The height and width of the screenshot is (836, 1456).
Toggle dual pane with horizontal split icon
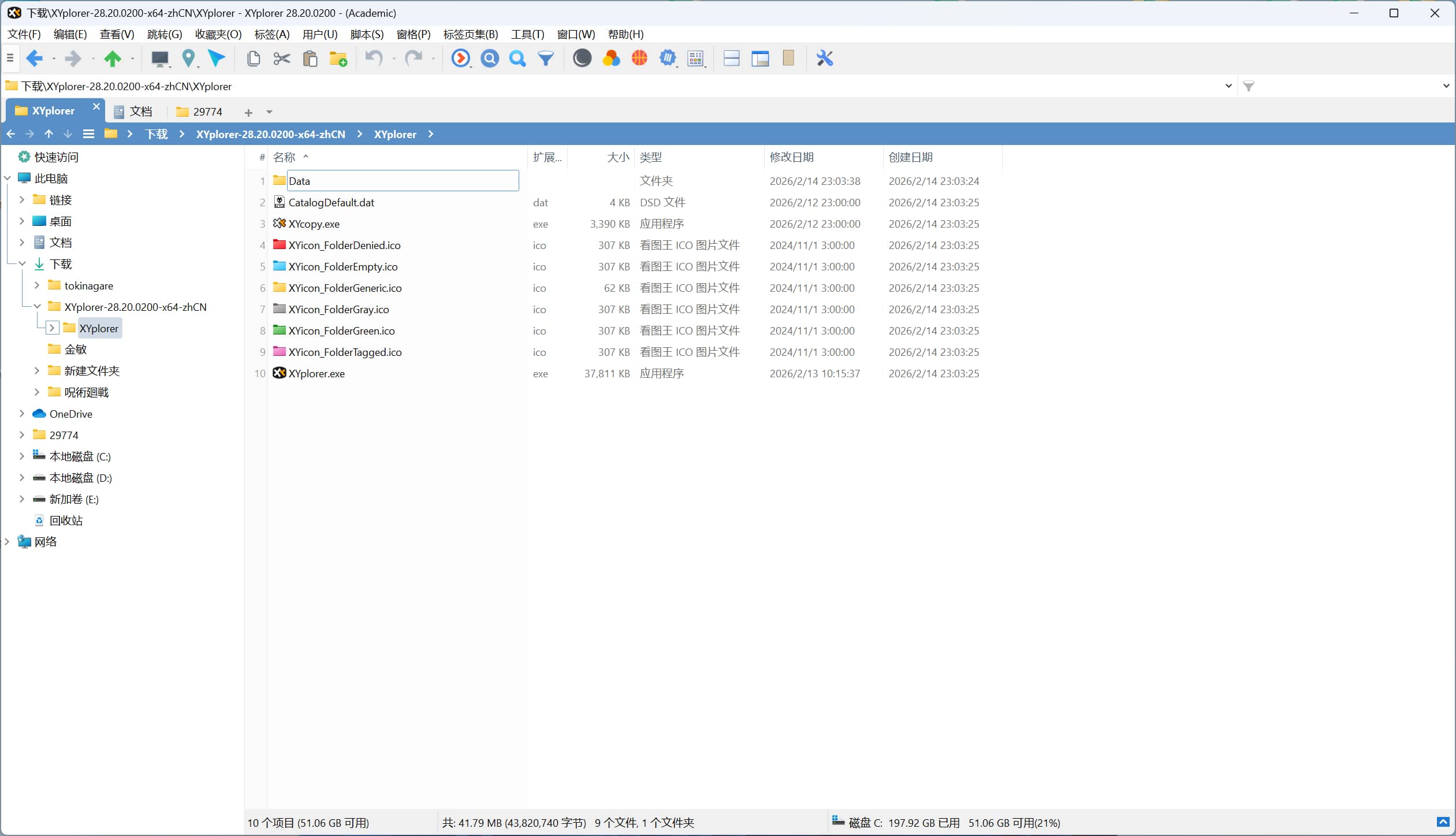click(732, 58)
